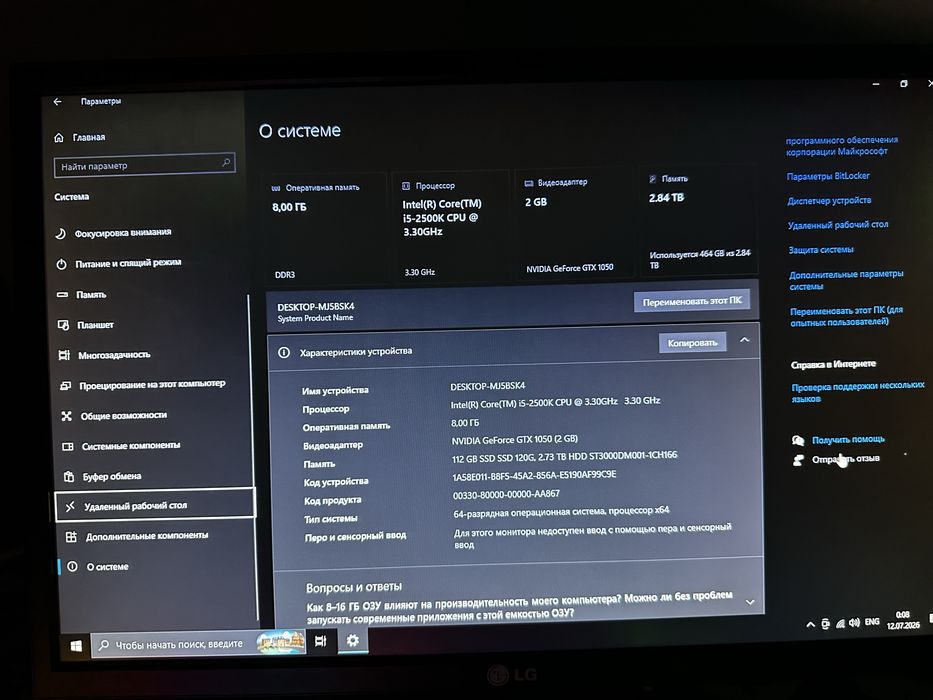Click the Дополнительные компоненты icon
933x700 pixels.
tap(71, 537)
